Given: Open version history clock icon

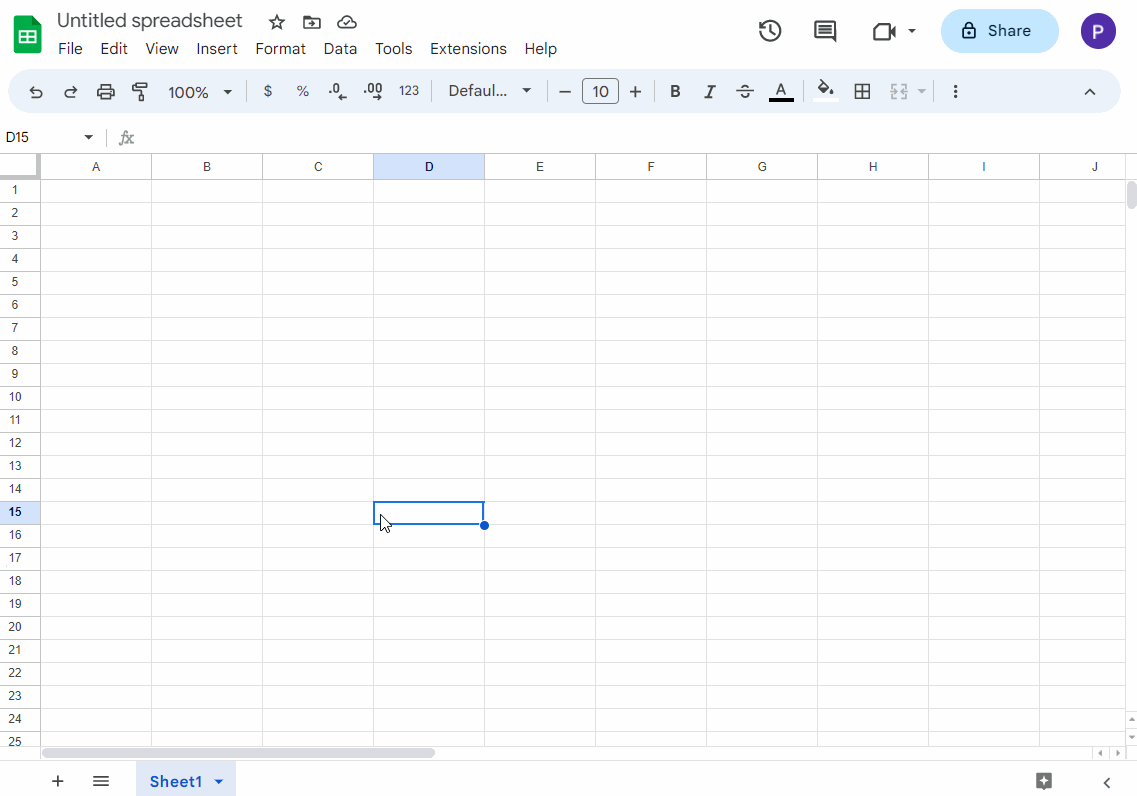Looking at the screenshot, I should point(770,31).
